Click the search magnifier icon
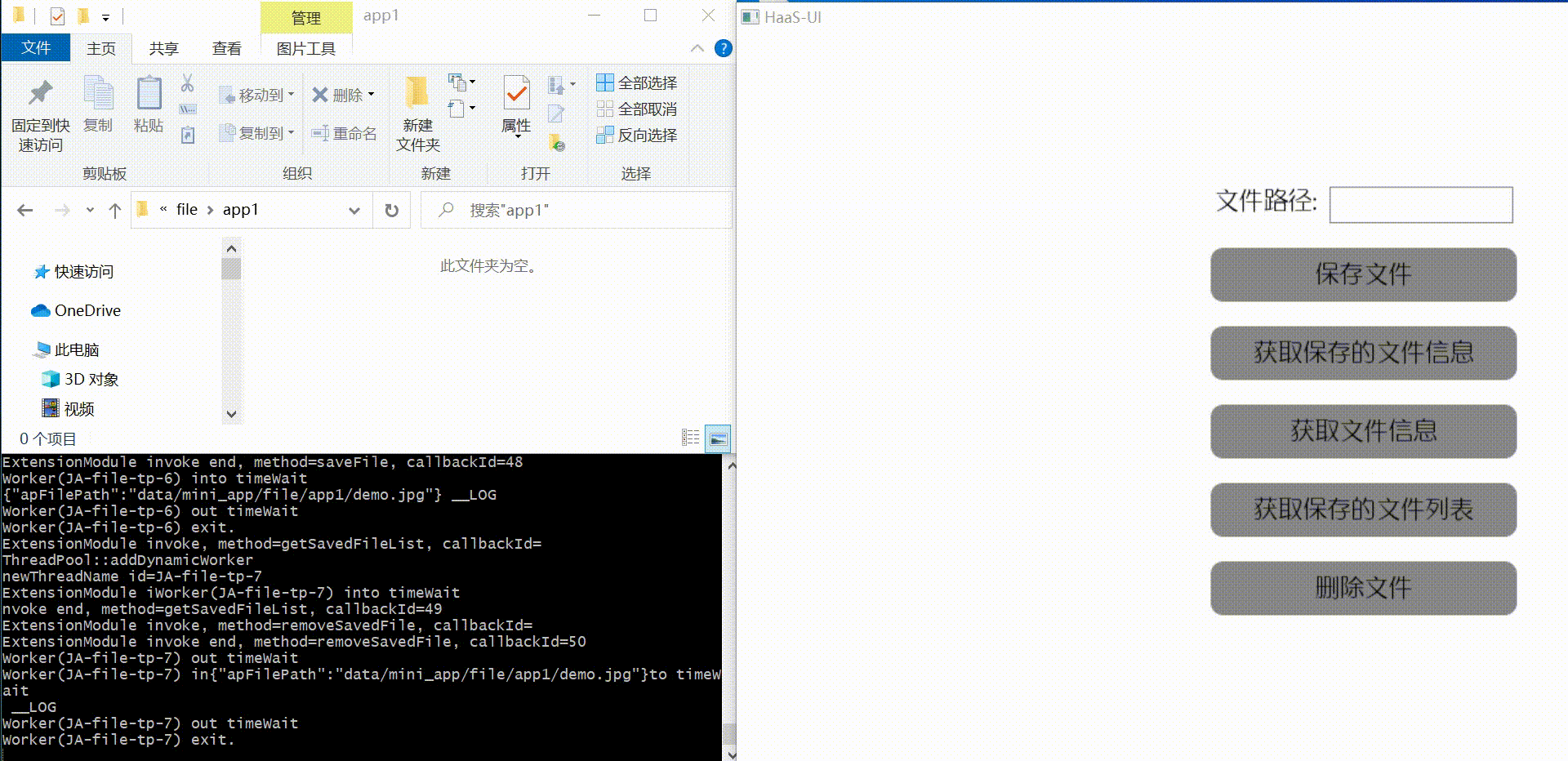The image size is (1568, 761). click(446, 210)
